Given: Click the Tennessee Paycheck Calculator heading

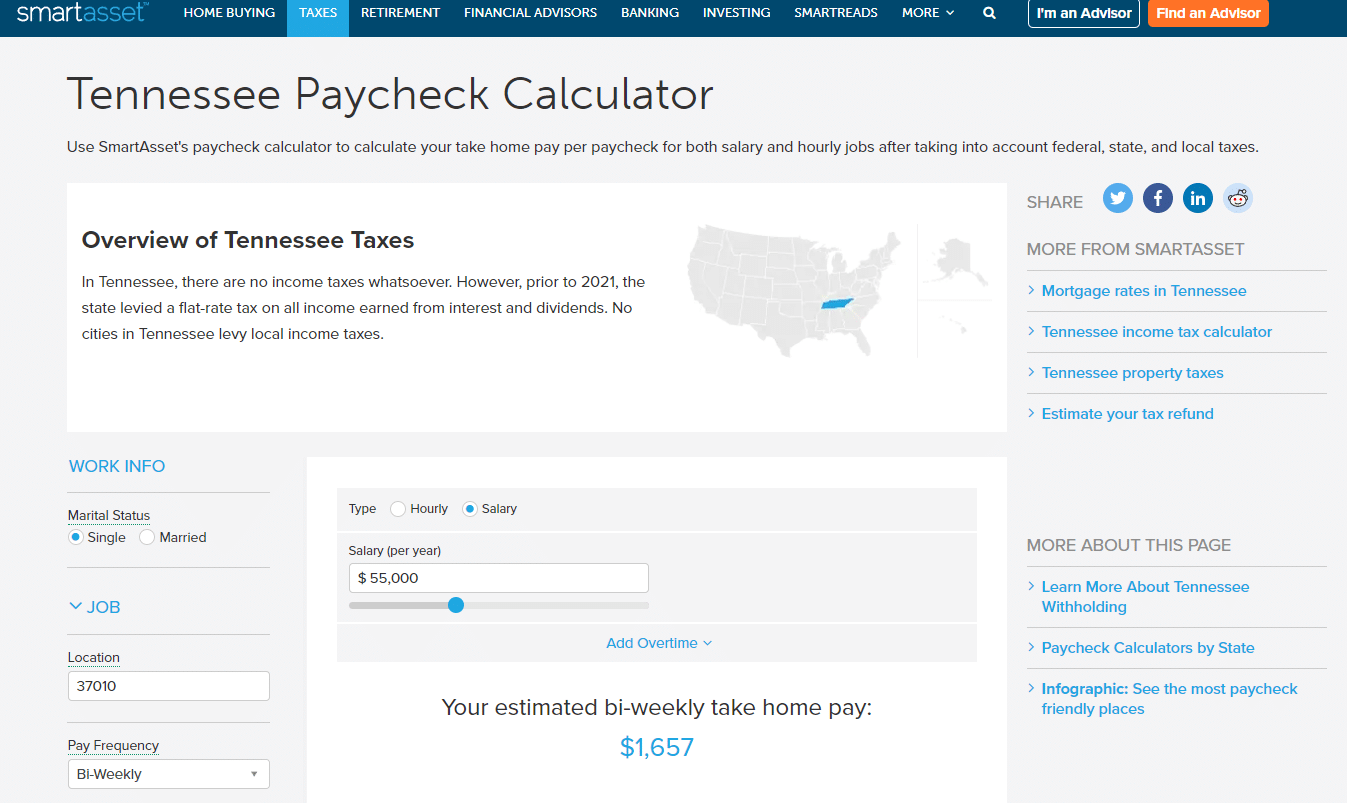Looking at the screenshot, I should [x=390, y=95].
